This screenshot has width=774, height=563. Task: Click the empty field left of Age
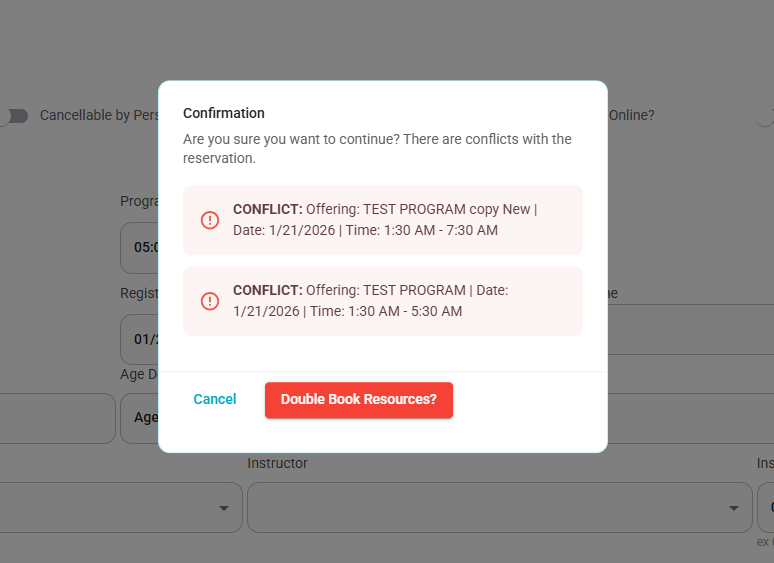pos(58,418)
